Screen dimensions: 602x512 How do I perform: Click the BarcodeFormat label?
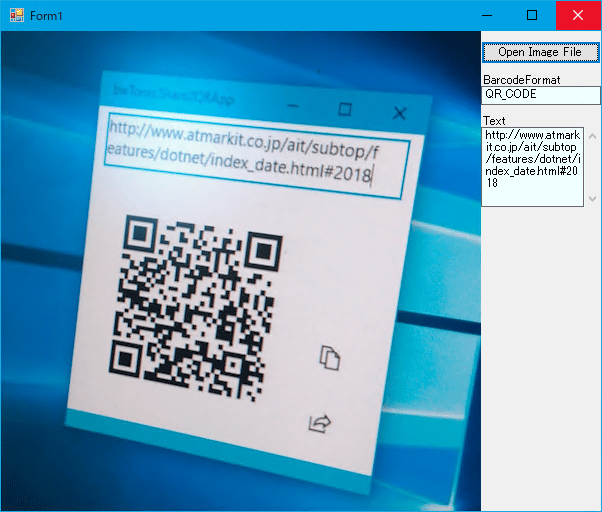(x=521, y=80)
